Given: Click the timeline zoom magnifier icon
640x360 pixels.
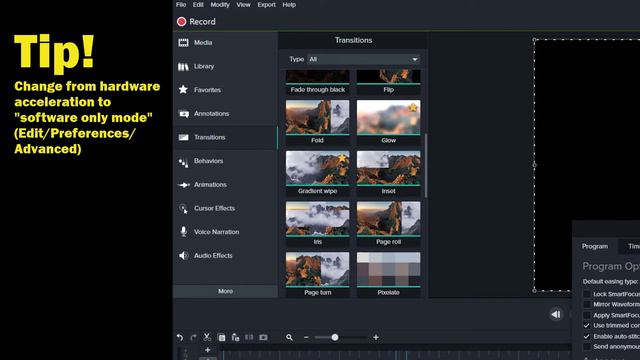Looking at the screenshot, I should [289, 337].
